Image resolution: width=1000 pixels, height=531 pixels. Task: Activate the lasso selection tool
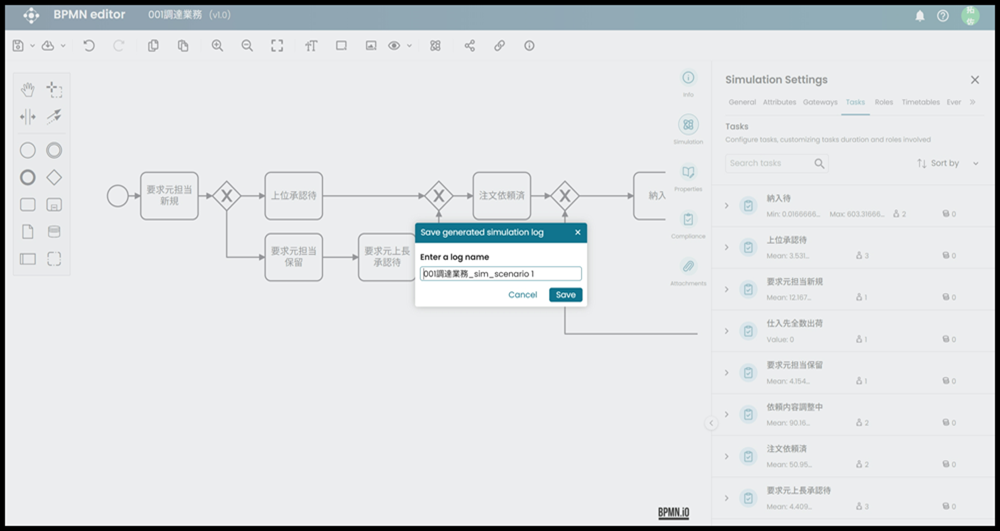click(x=54, y=90)
